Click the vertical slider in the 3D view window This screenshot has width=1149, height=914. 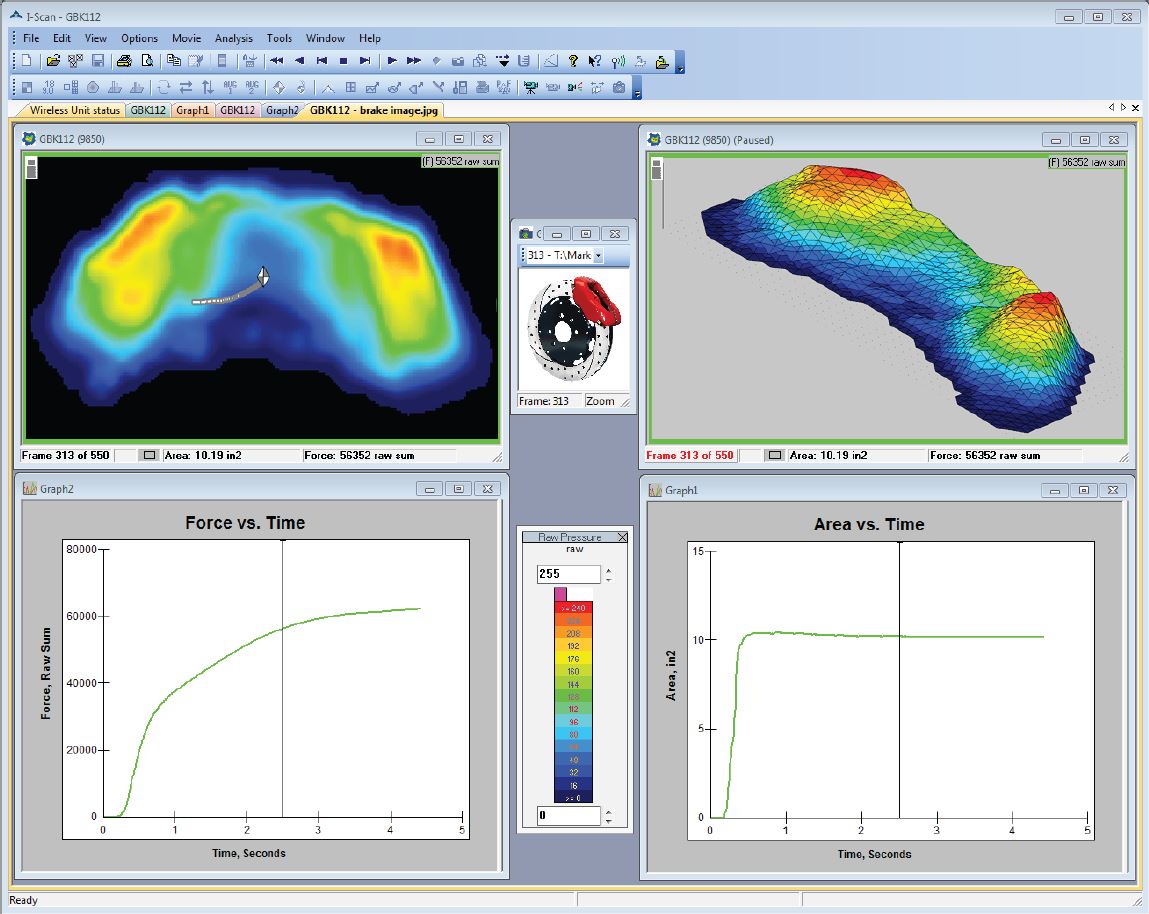click(x=657, y=172)
